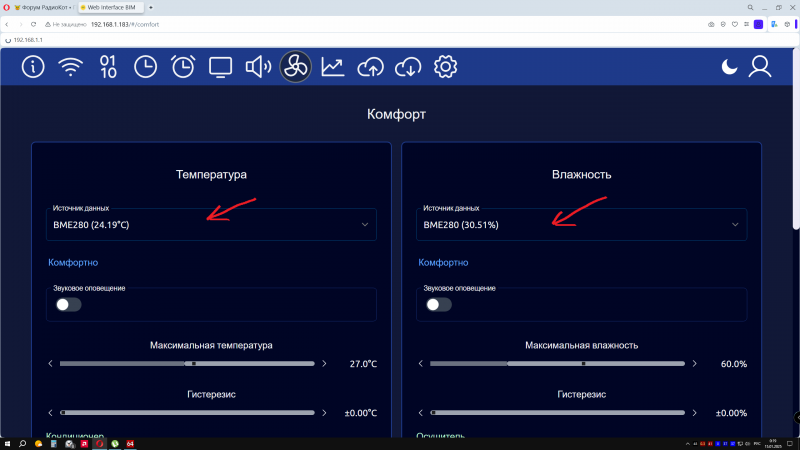Open the Wi-Fi settings icon

[x=70, y=67]
